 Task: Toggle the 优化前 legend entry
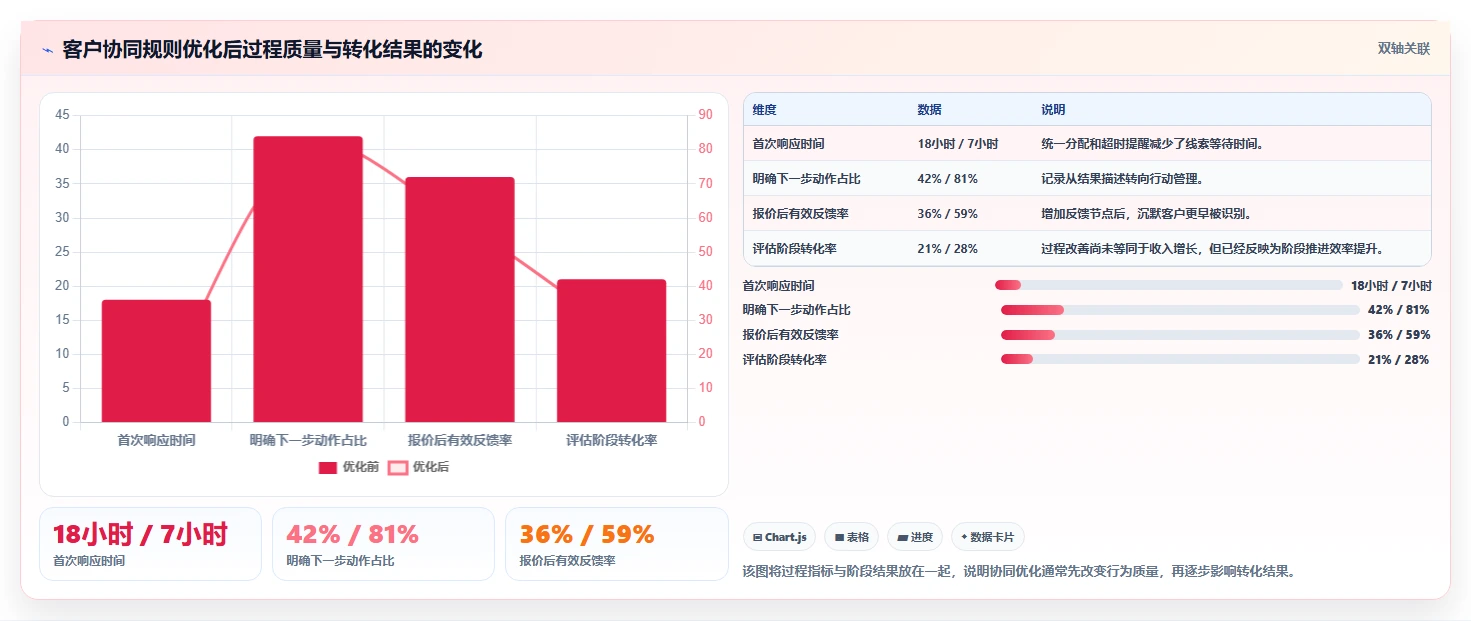(348, 467)
